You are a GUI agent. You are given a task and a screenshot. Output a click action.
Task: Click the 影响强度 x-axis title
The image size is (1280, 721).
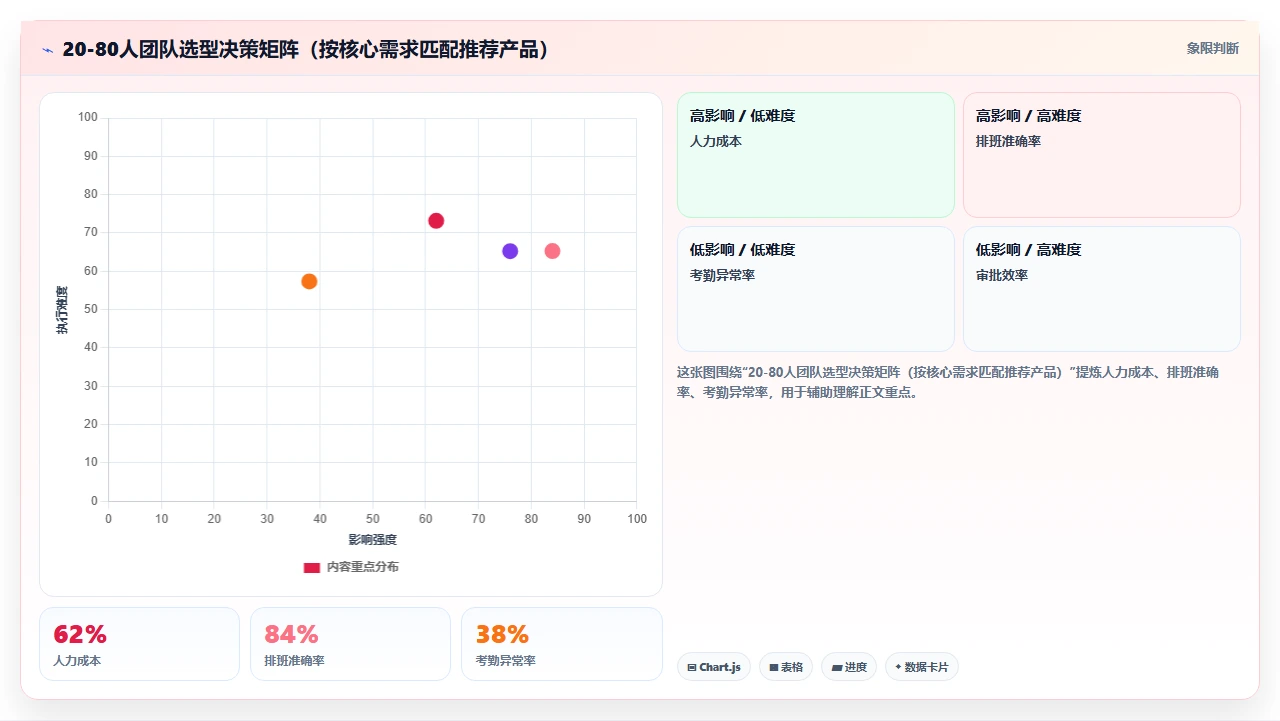(373, 540)
